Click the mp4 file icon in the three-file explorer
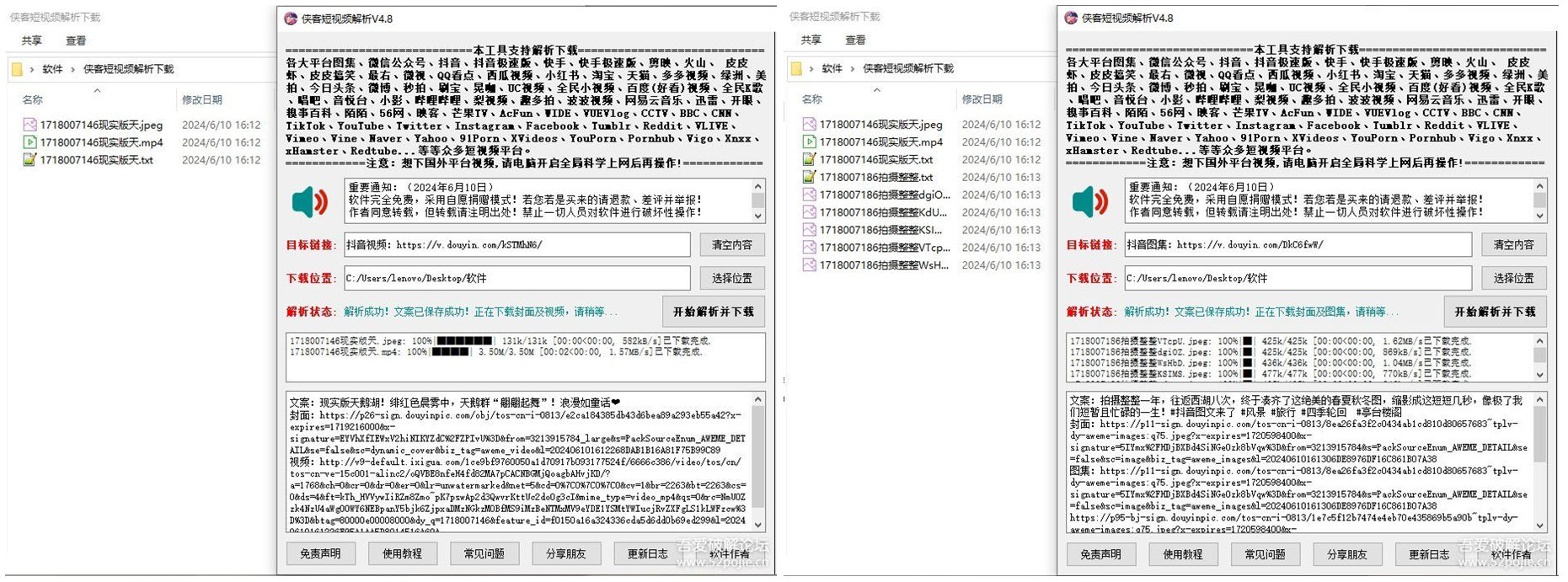The height and width of the screenshot is (582, 1568). point(29,142)
